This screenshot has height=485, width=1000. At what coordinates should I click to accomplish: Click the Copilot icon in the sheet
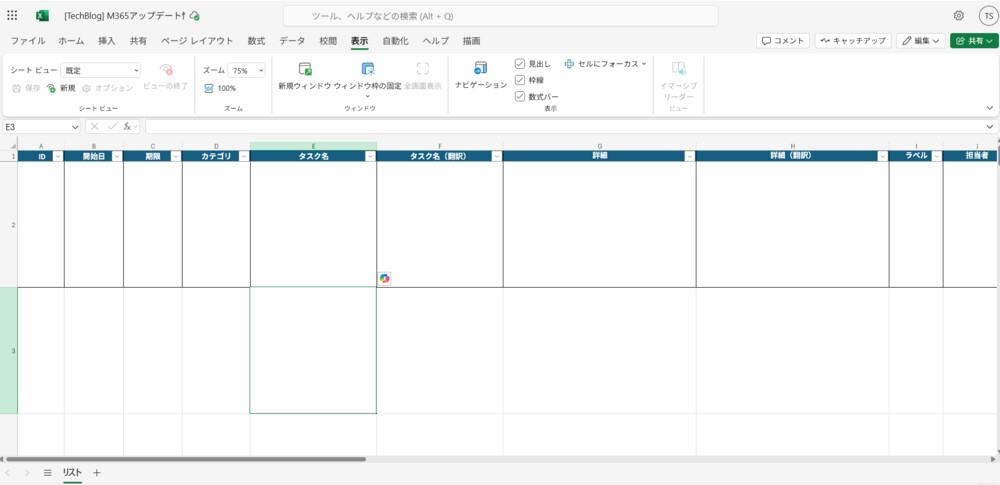click(x=385, y=279)
